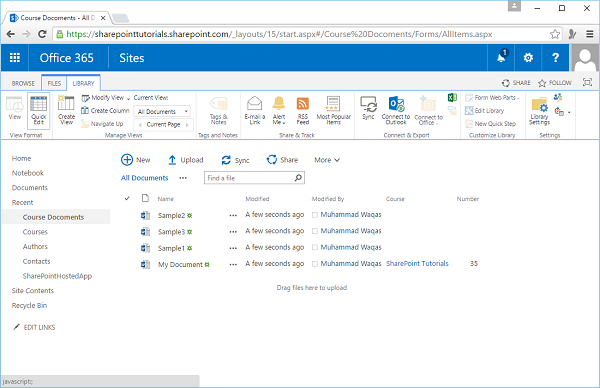600x388 pixels.
Task: Expand the More menu in the command bar
Action: (x=327, y=160)
